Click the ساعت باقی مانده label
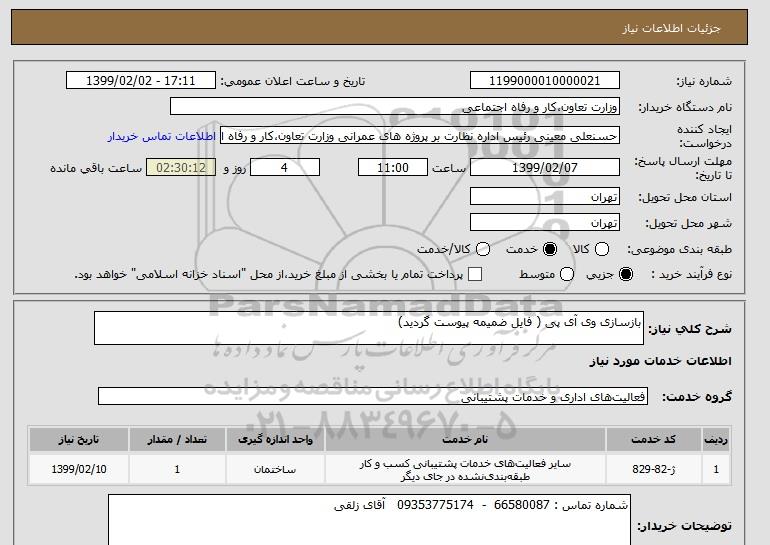This screenshot has width=770, height=545. point(96,168)
